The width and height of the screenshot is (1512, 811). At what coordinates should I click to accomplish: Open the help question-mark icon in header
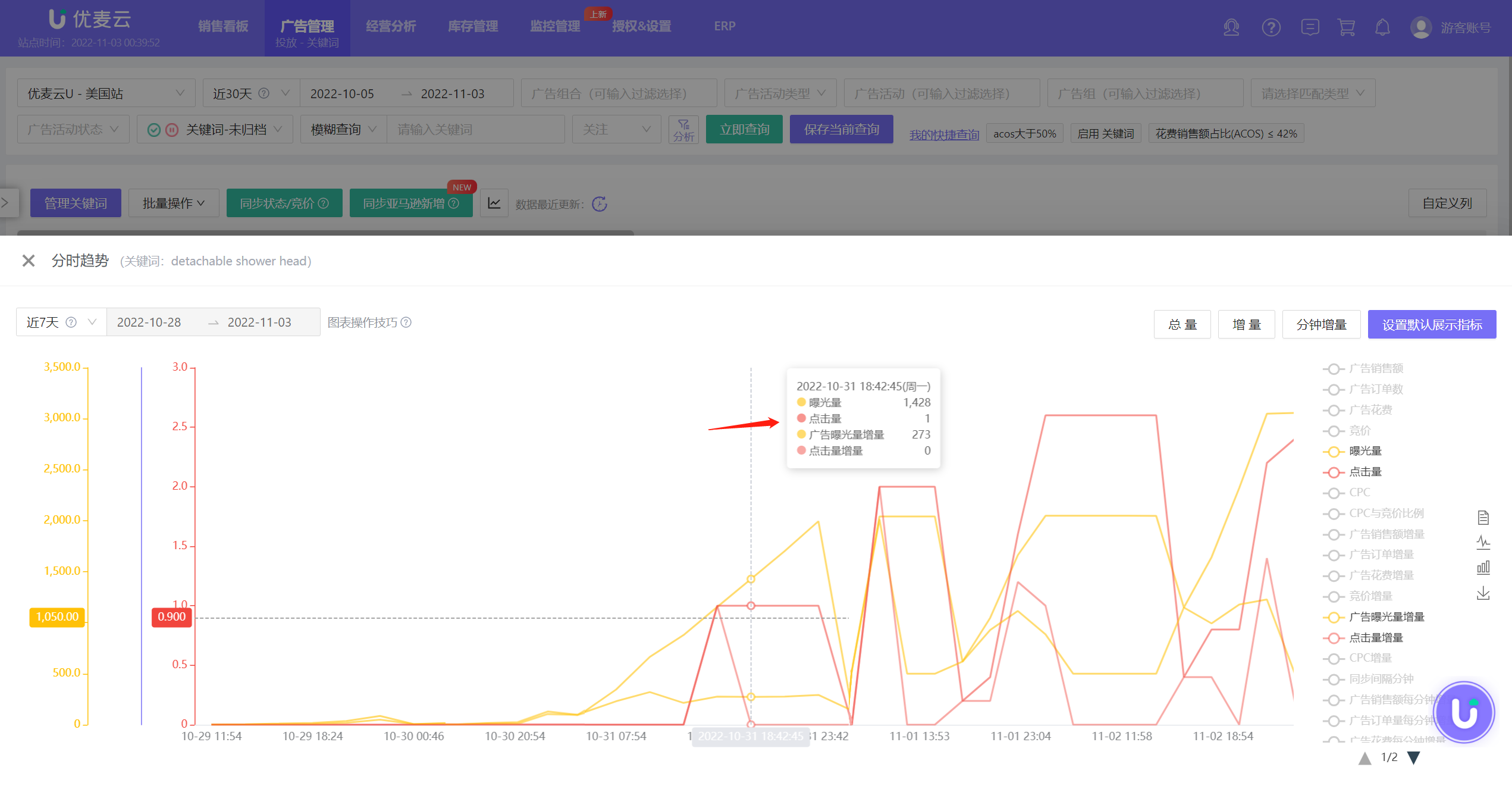point(1271,27)
